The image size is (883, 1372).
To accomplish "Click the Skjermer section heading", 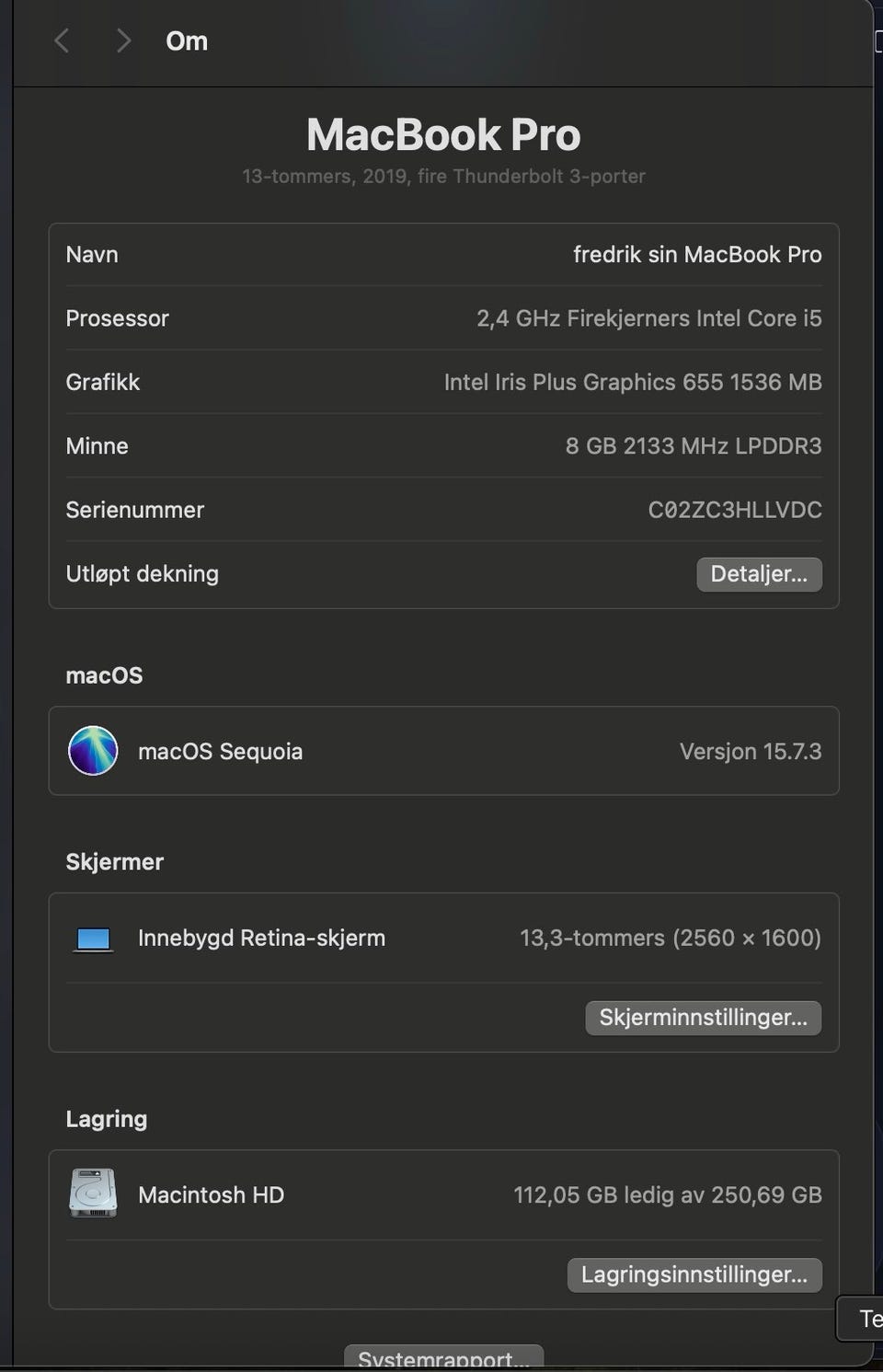I will point(114,862).
